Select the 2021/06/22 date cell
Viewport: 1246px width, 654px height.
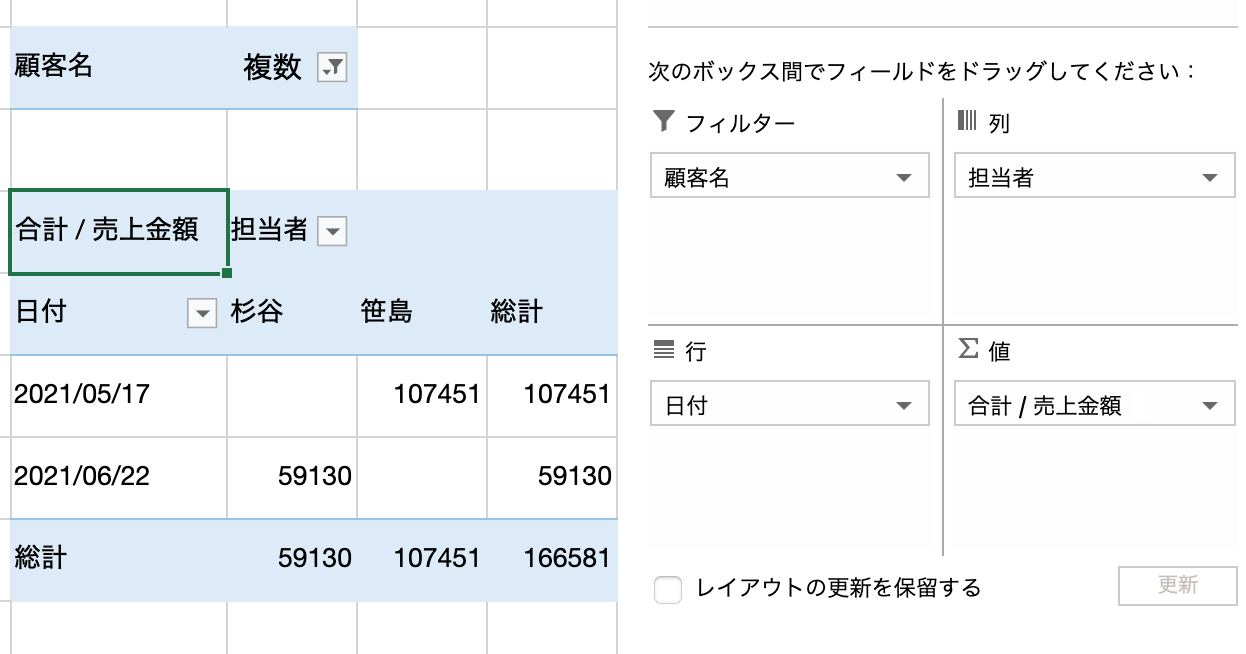click(x=118, y=477)
